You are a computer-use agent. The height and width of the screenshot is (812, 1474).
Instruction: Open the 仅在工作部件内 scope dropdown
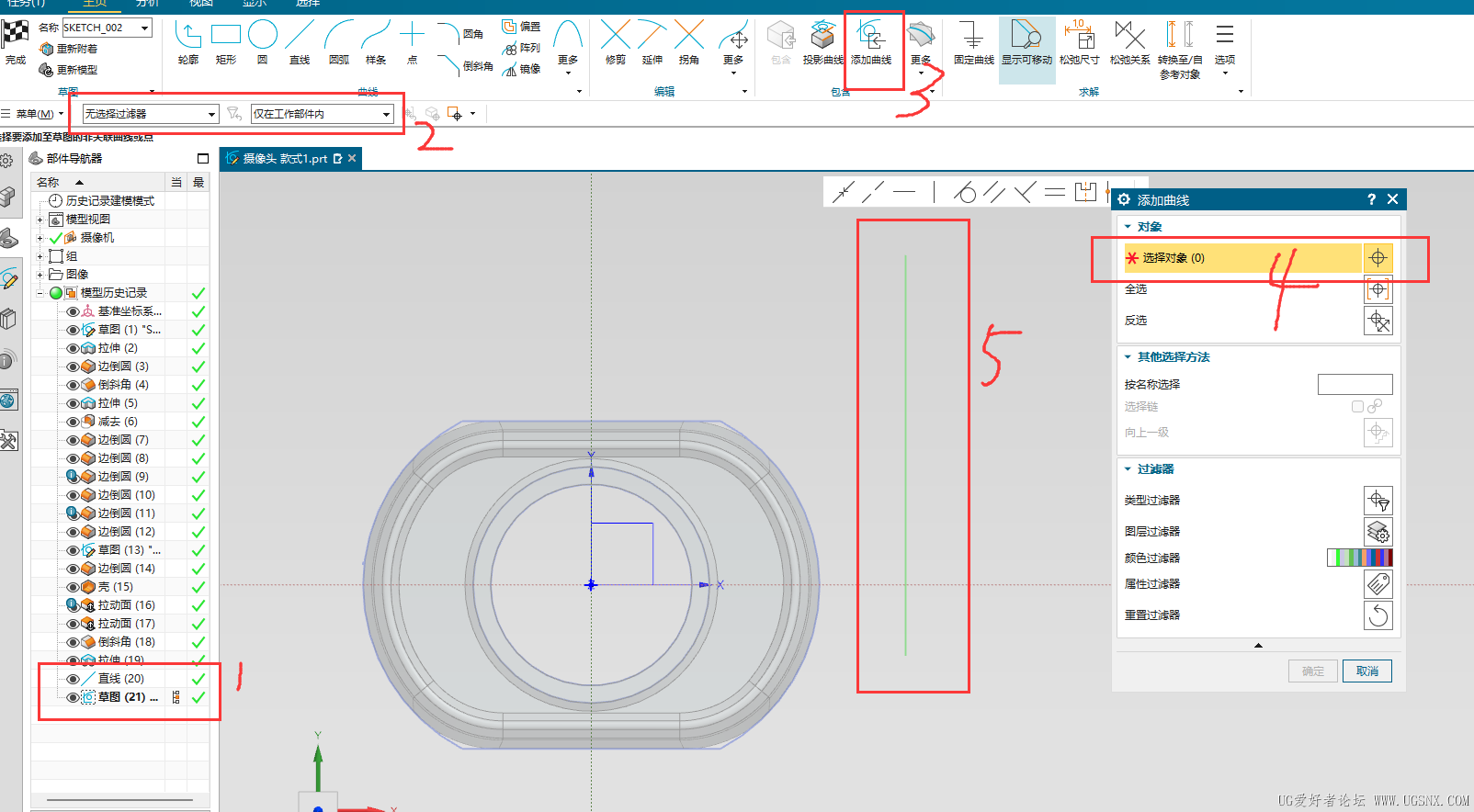click(323, 114)
